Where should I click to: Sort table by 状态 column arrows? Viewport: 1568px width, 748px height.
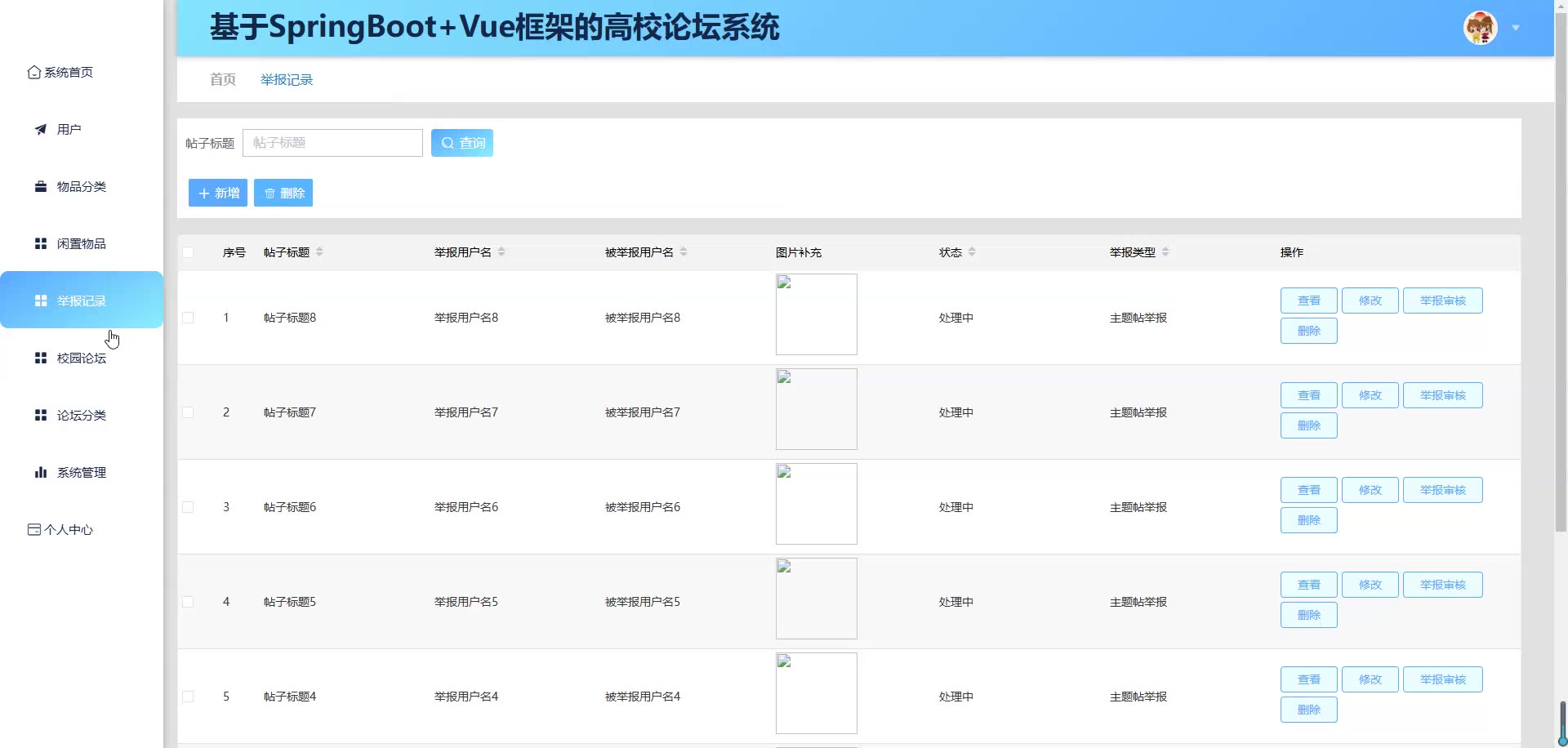(972, 252)
